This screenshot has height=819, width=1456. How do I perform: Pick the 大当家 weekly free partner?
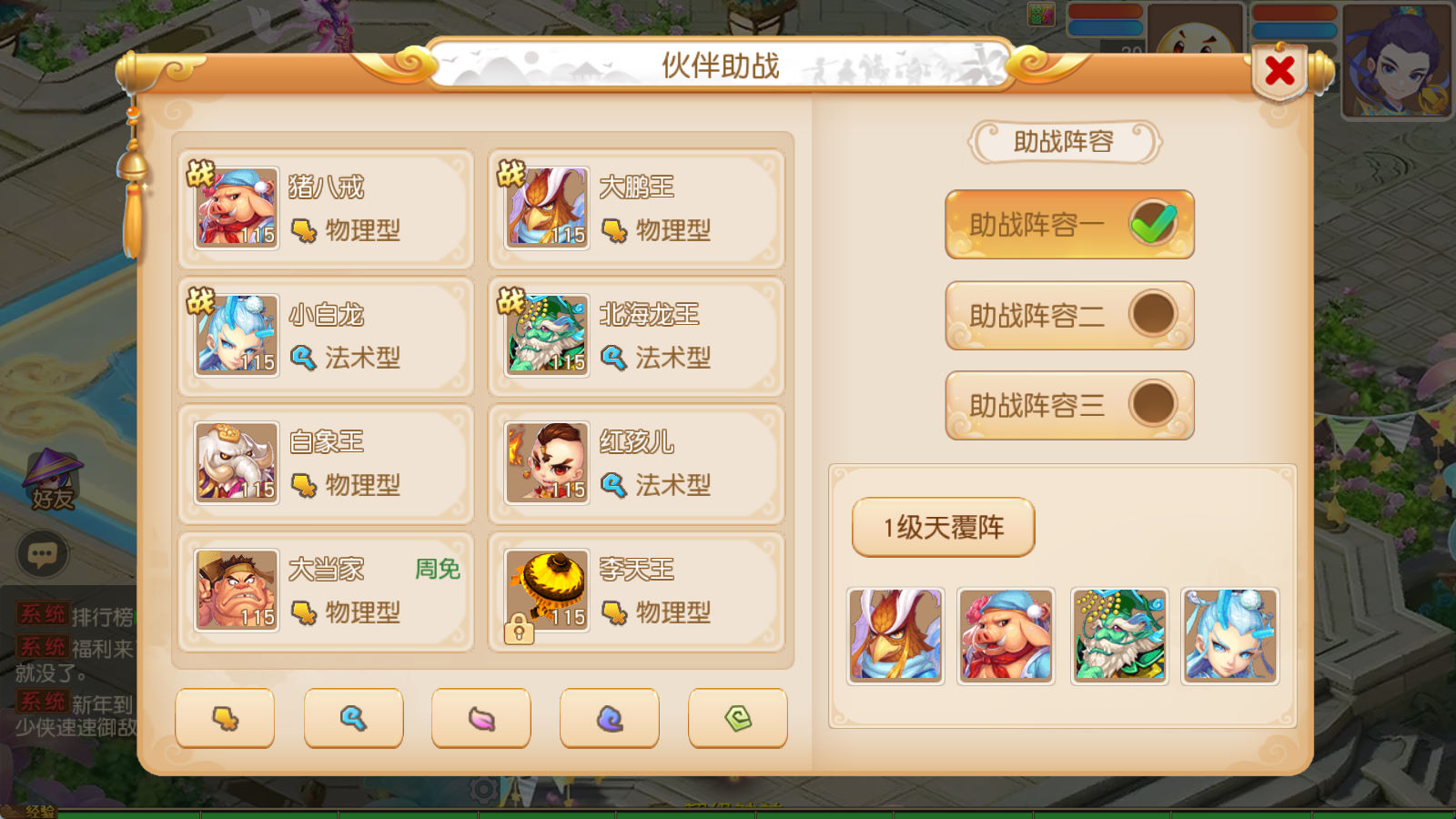click(x=327, y=591)
